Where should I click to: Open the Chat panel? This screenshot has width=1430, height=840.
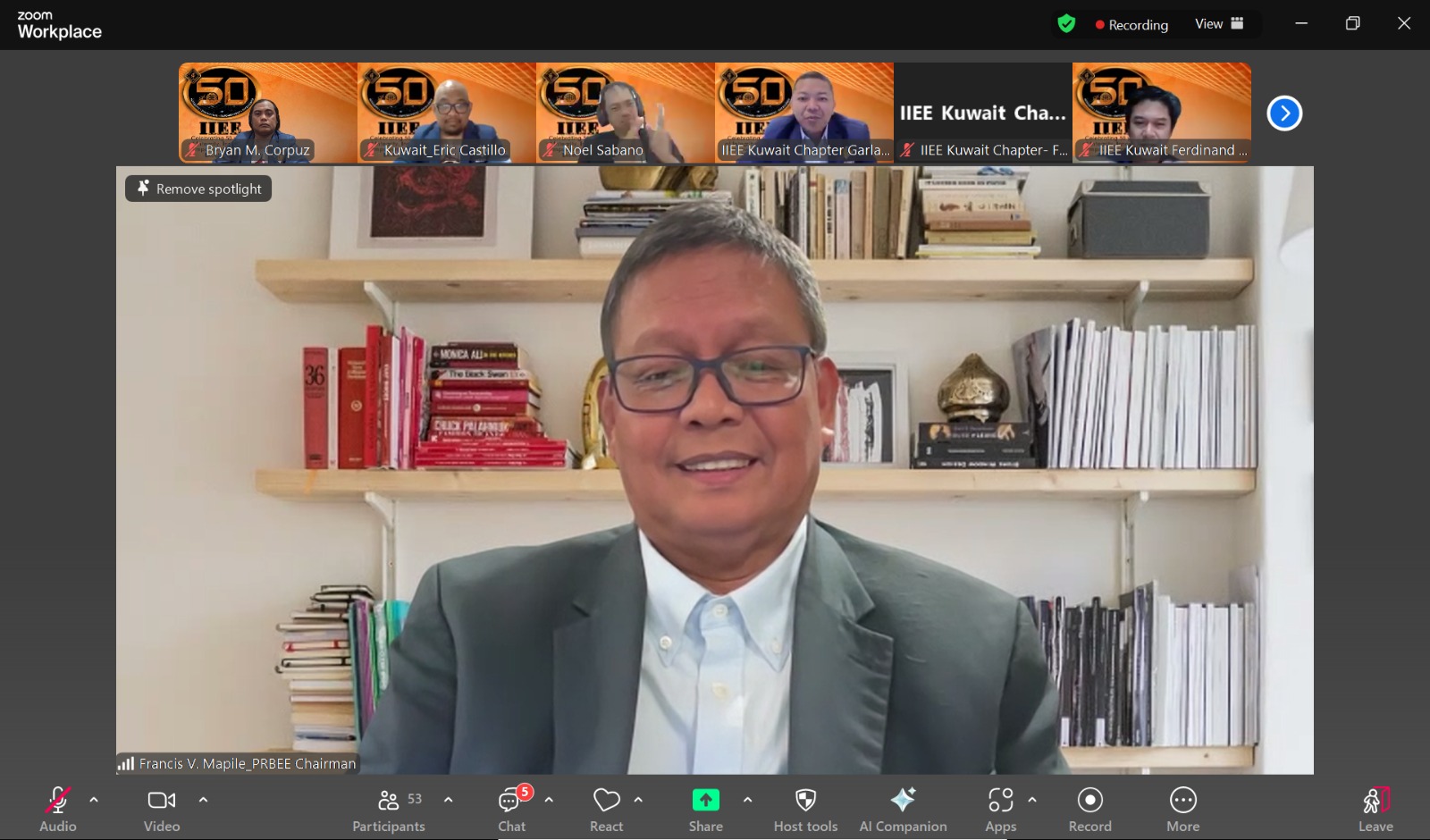[x=511, y=810]
